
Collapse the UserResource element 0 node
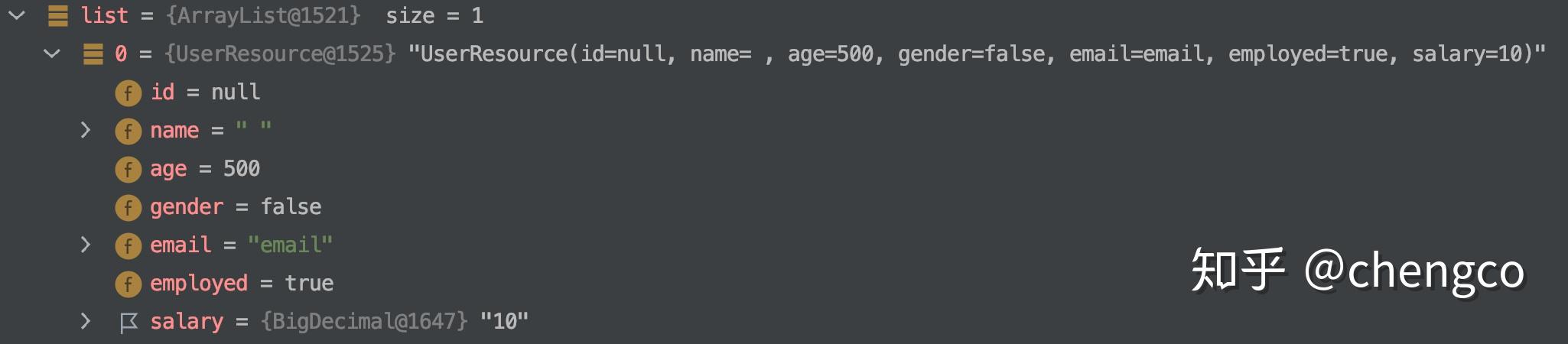pos(52,54)
